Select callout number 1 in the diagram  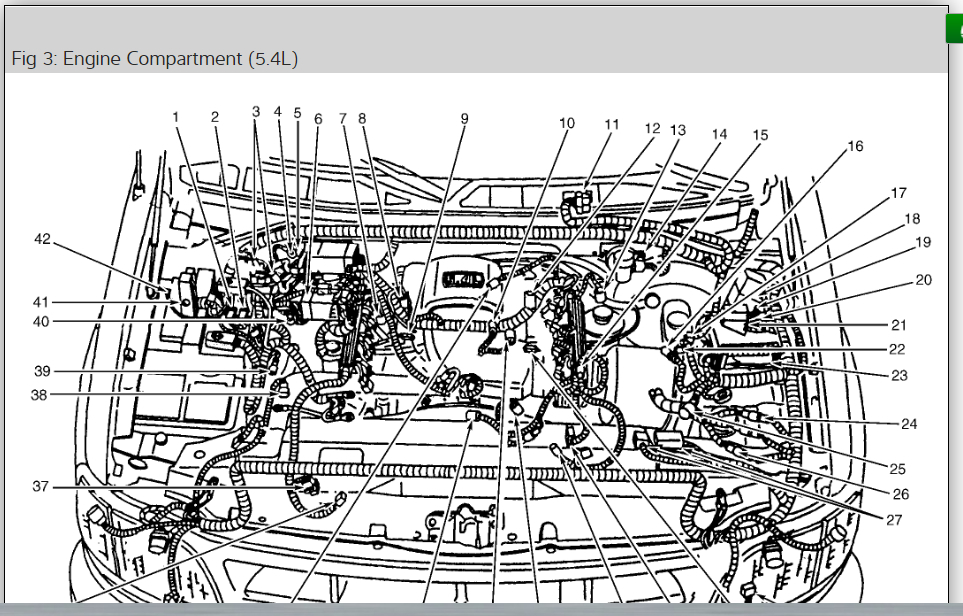[x=176, y=117]
